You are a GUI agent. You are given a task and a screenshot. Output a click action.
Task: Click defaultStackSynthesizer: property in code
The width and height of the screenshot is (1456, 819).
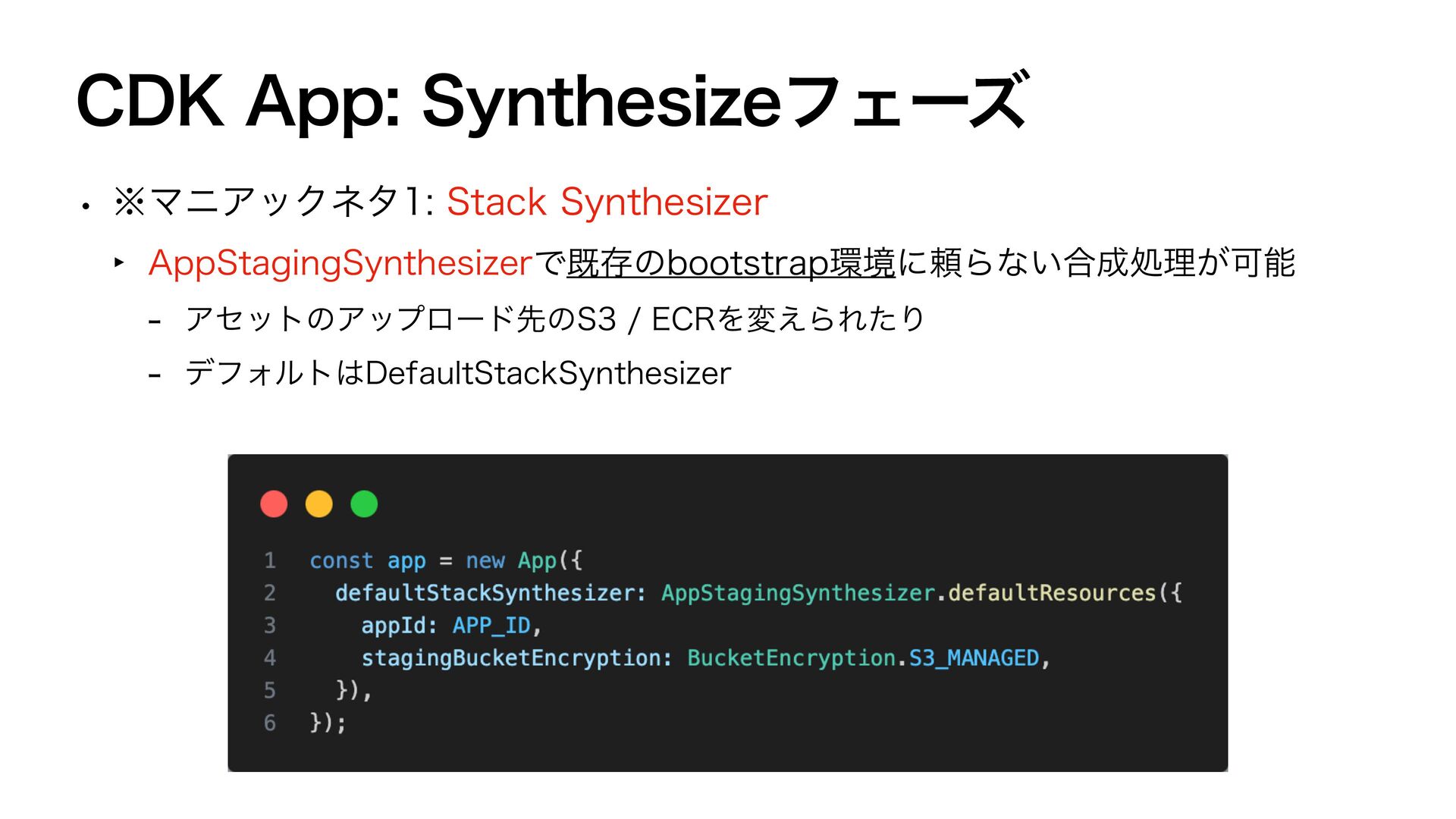click(x=491, y=593)
